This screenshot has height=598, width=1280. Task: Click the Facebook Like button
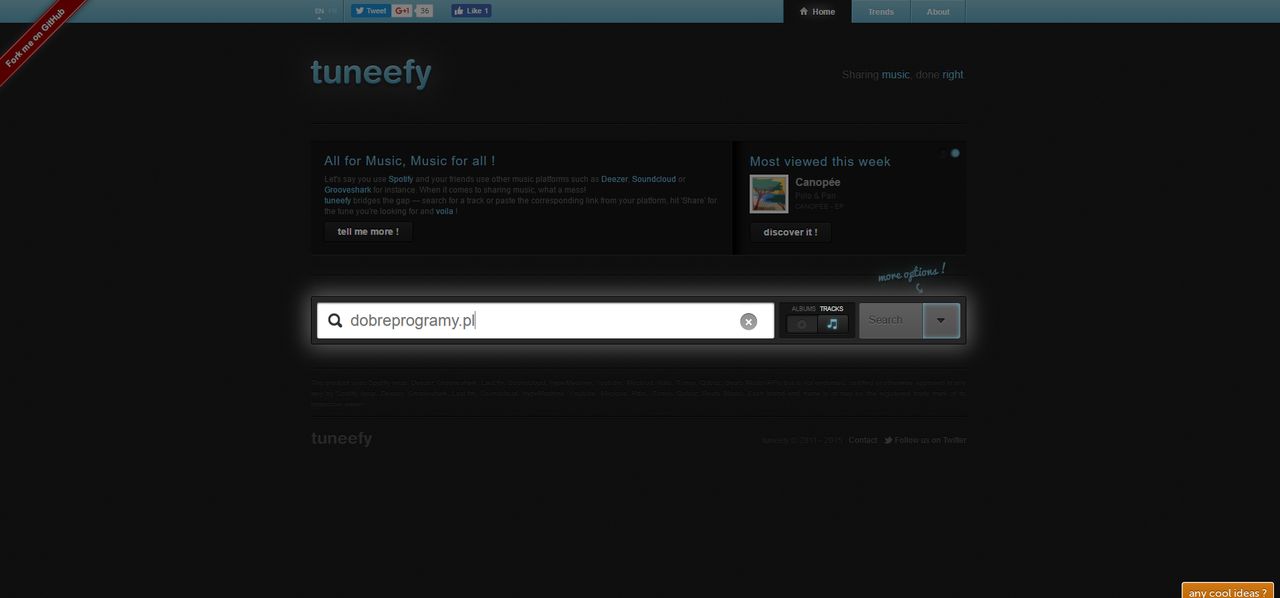click(471, 11)
